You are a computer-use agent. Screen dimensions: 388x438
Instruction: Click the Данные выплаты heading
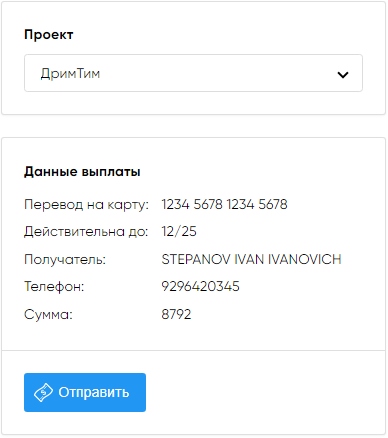pos(82,172)
